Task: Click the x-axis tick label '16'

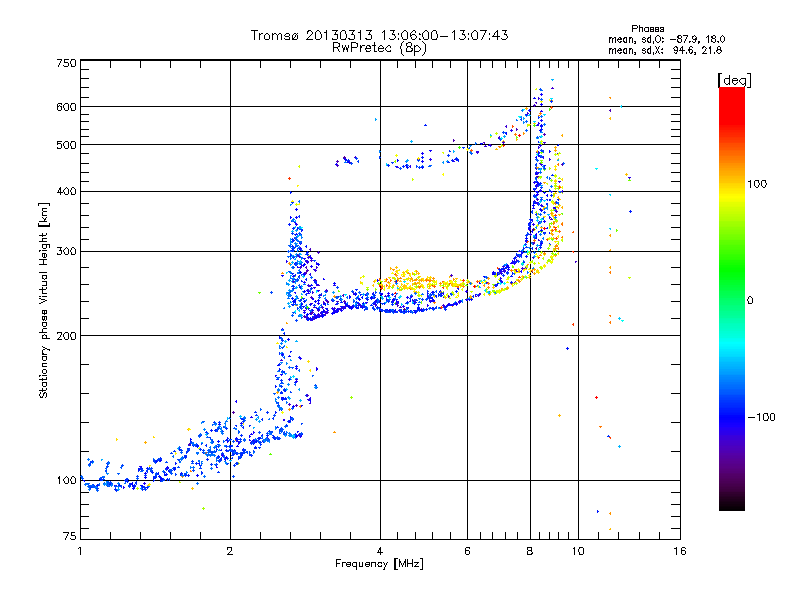Action: [x=680, y=551]
